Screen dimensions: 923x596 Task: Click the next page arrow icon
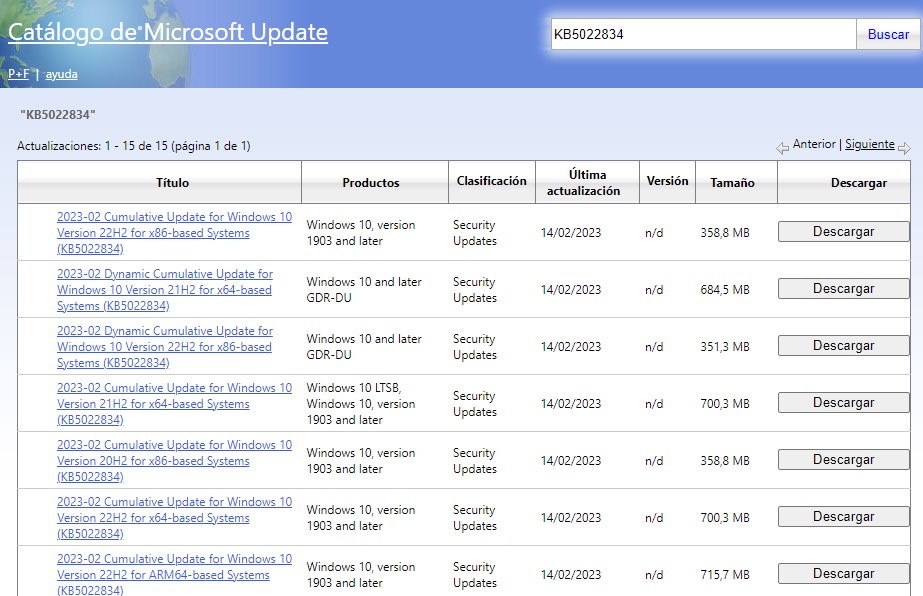pyautogui.click(x=904, y=148)
